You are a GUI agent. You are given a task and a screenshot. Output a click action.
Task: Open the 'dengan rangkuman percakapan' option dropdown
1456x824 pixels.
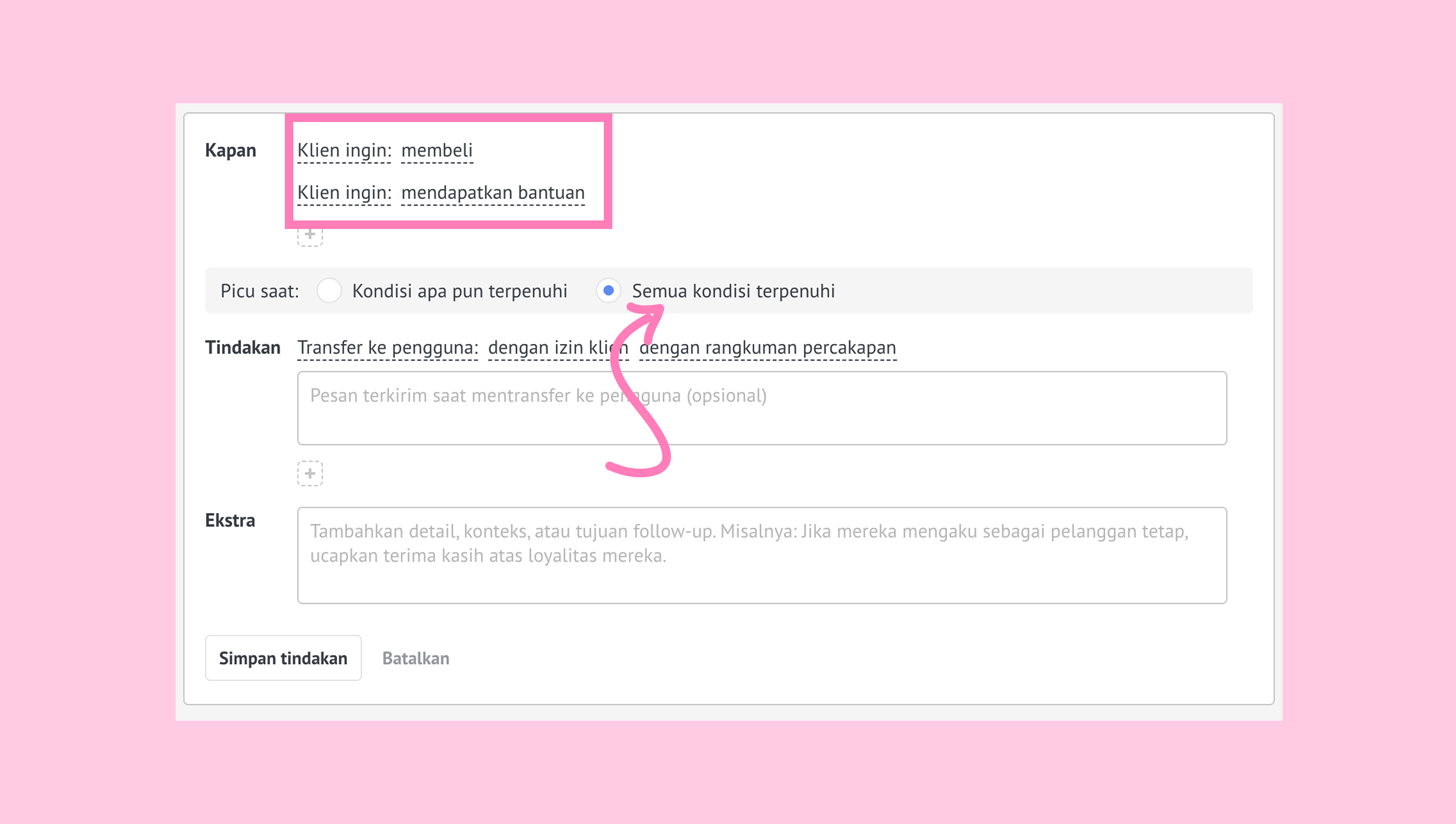[767, 347]
